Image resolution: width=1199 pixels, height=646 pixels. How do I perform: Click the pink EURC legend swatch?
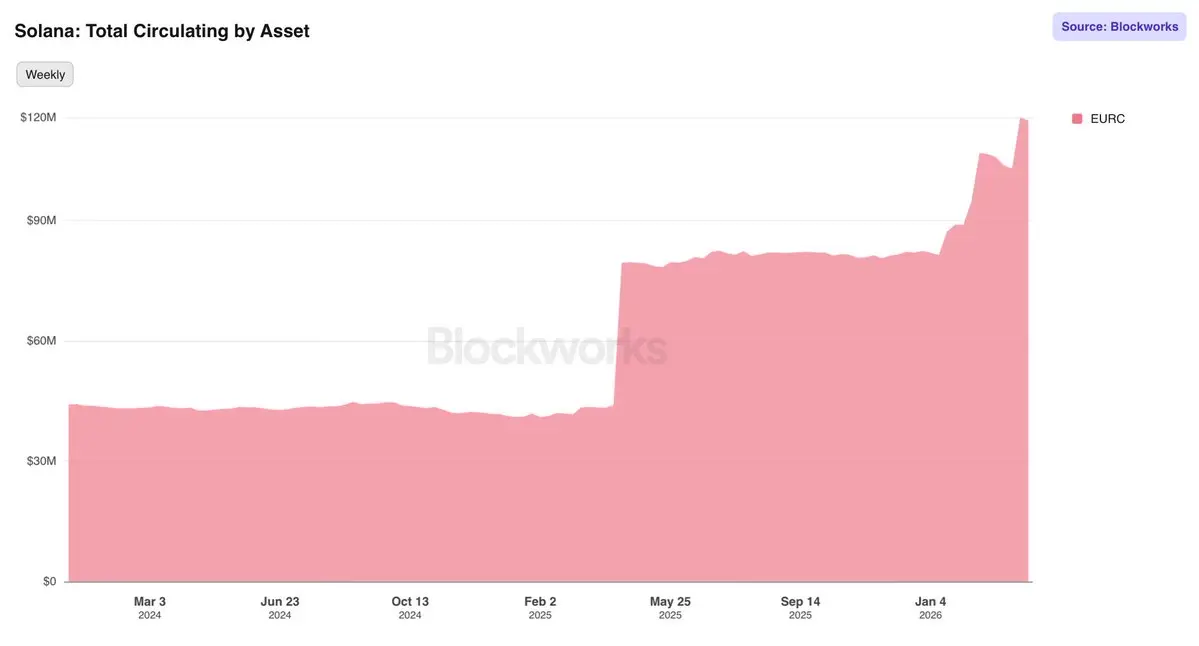[x=1077, y=118]
